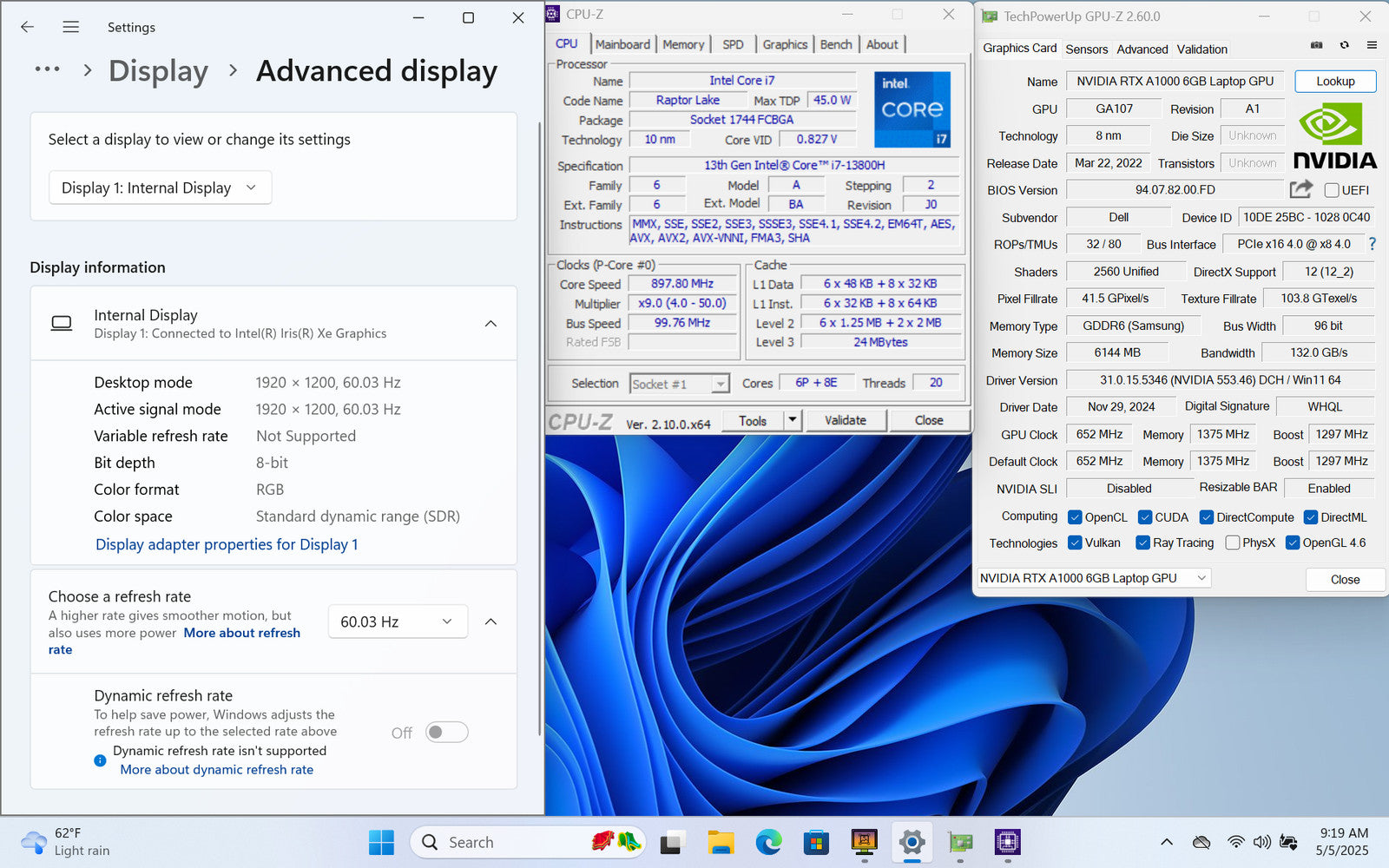
Task: Open the Advanced tab in GPU-Z
Action: [x=1142, y=49]
